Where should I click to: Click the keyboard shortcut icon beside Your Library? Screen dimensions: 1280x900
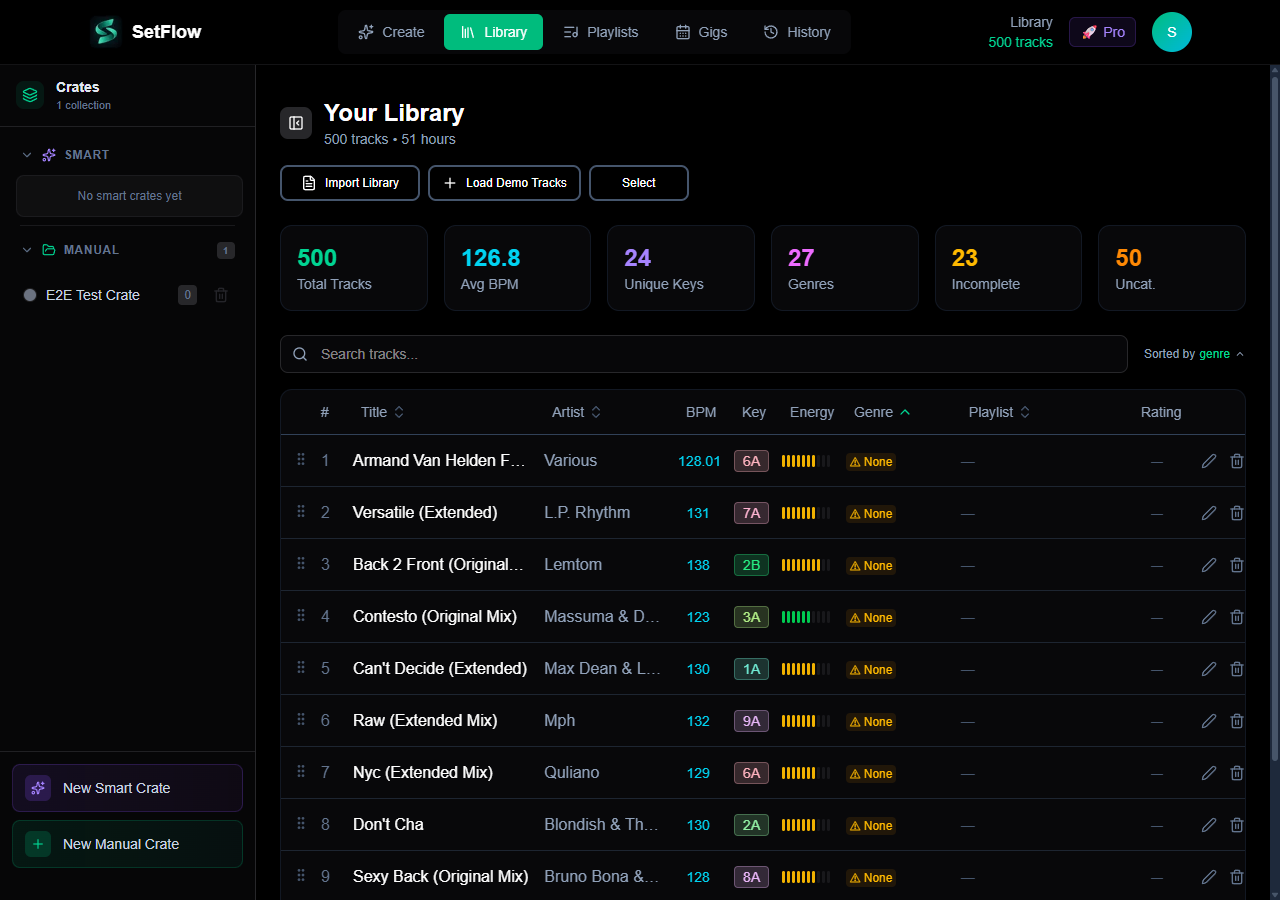point(295,122)
